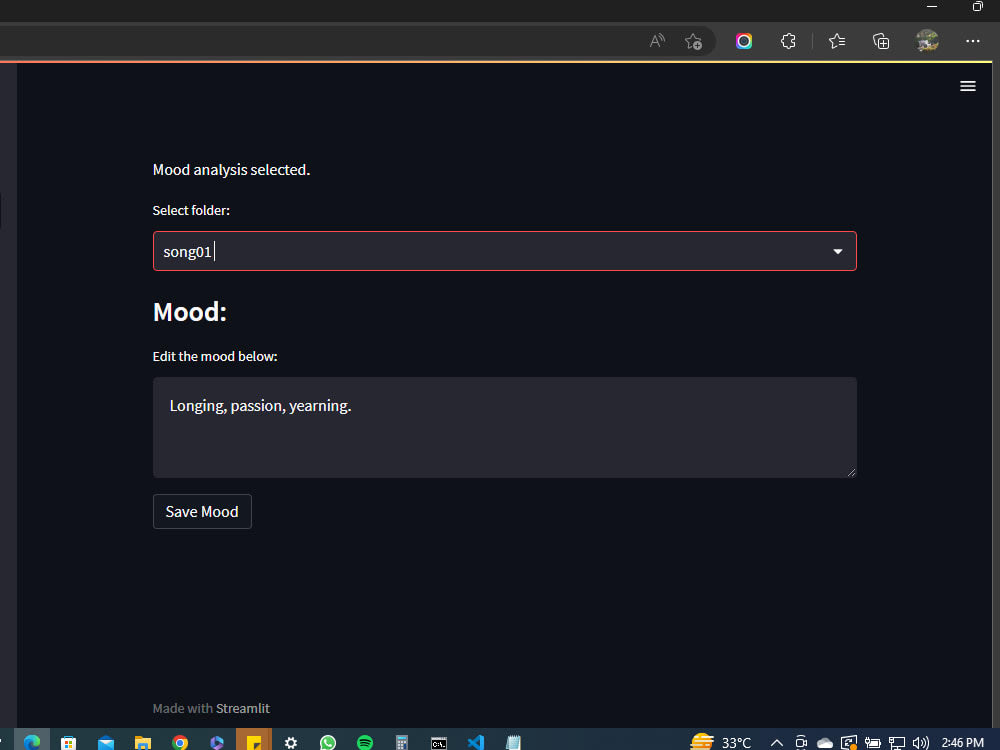Open the volume speaker tray icon

920,742
